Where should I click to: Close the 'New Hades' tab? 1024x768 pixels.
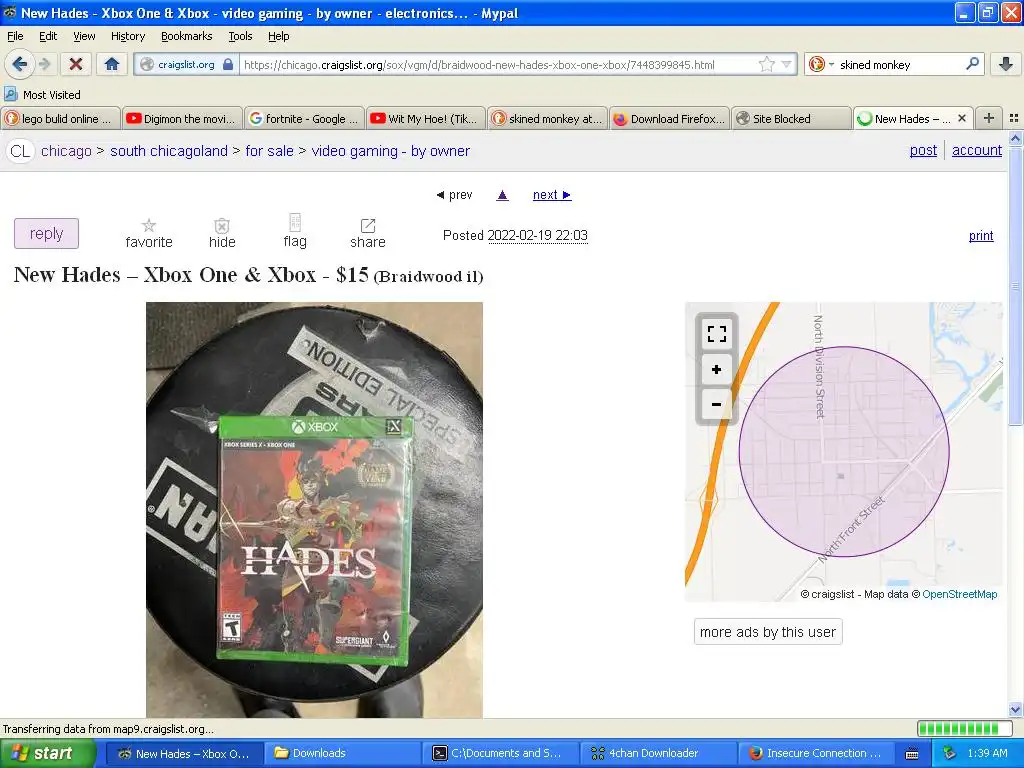(961, 118)
